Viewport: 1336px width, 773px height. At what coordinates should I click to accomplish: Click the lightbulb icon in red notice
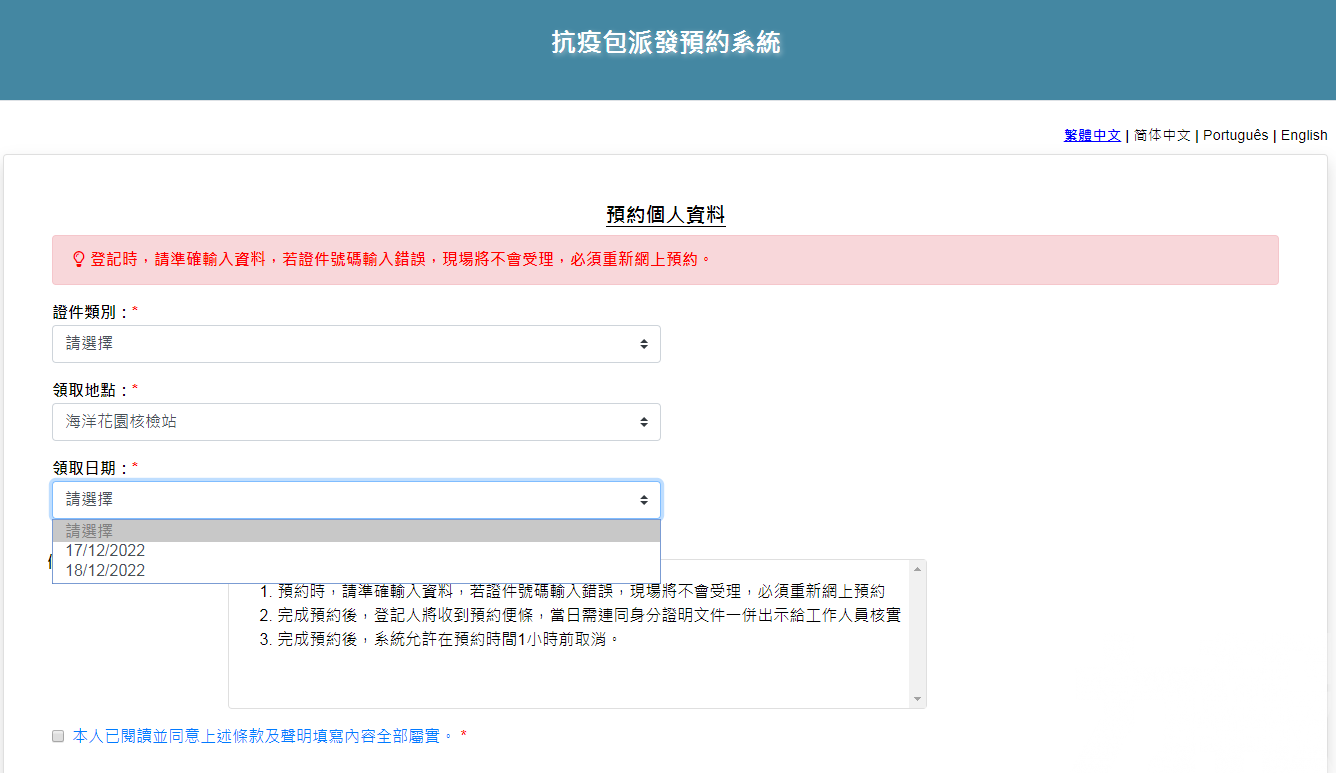pos(79,259)
